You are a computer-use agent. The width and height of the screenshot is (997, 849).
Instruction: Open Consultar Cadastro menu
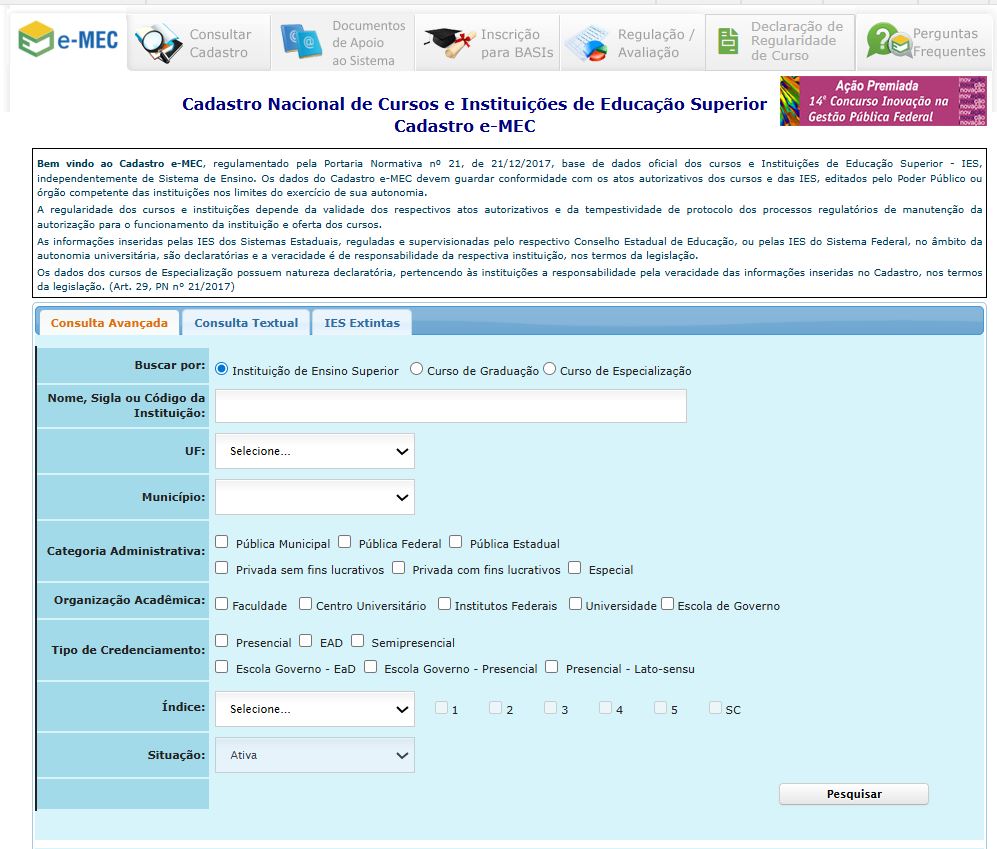click(x=199, y=43)
